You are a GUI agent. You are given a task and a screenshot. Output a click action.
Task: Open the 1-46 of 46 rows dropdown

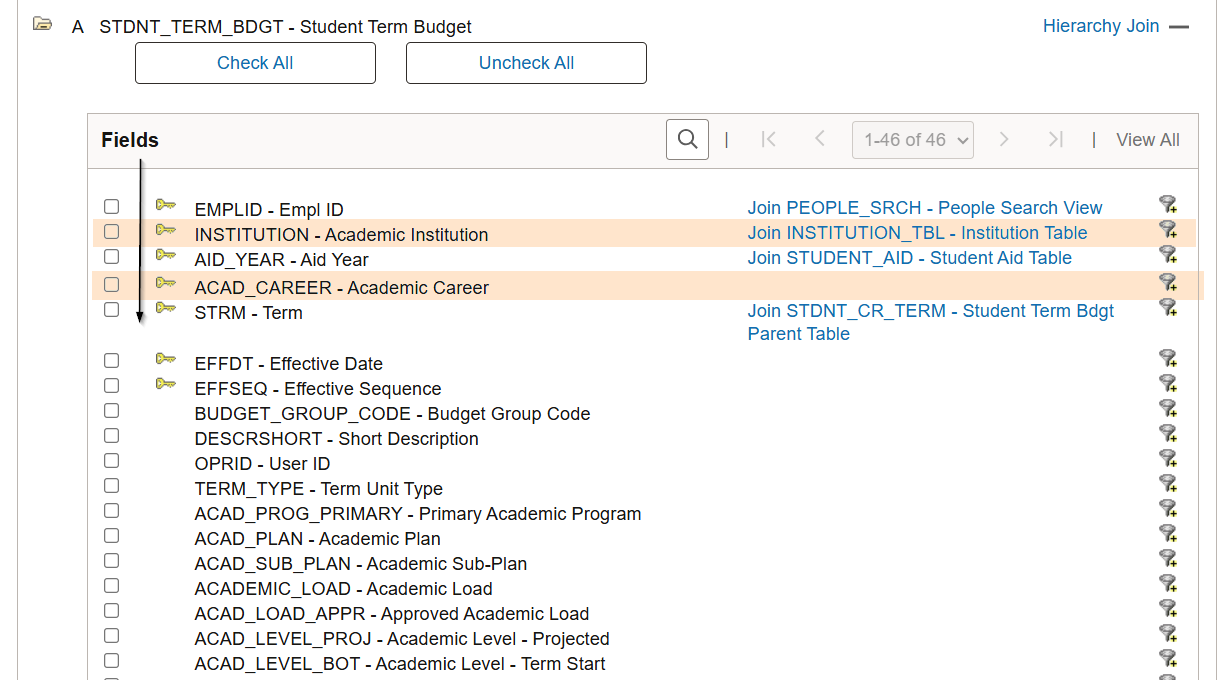912,140
